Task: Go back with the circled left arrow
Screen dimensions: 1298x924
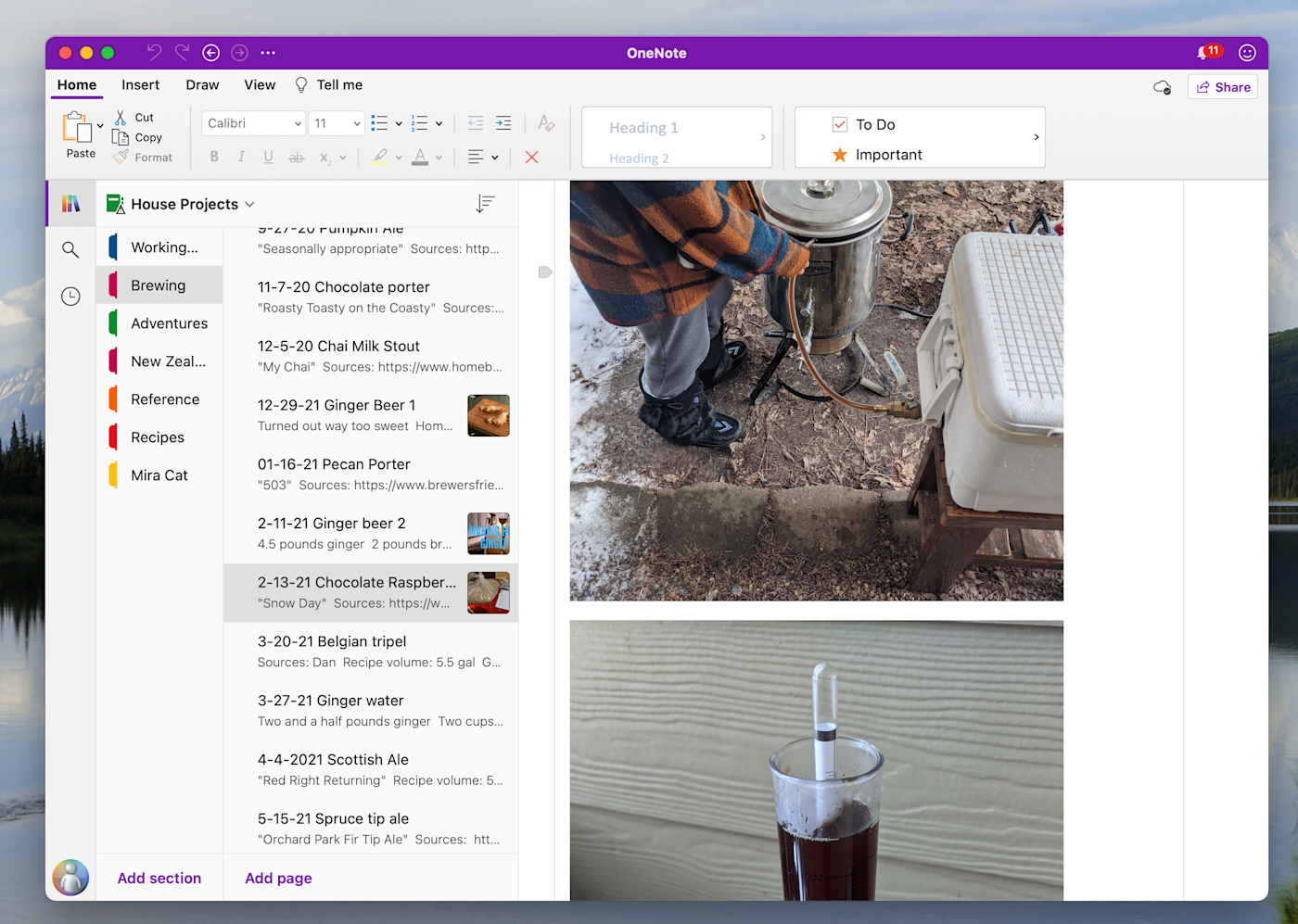Action: point(211,53)
